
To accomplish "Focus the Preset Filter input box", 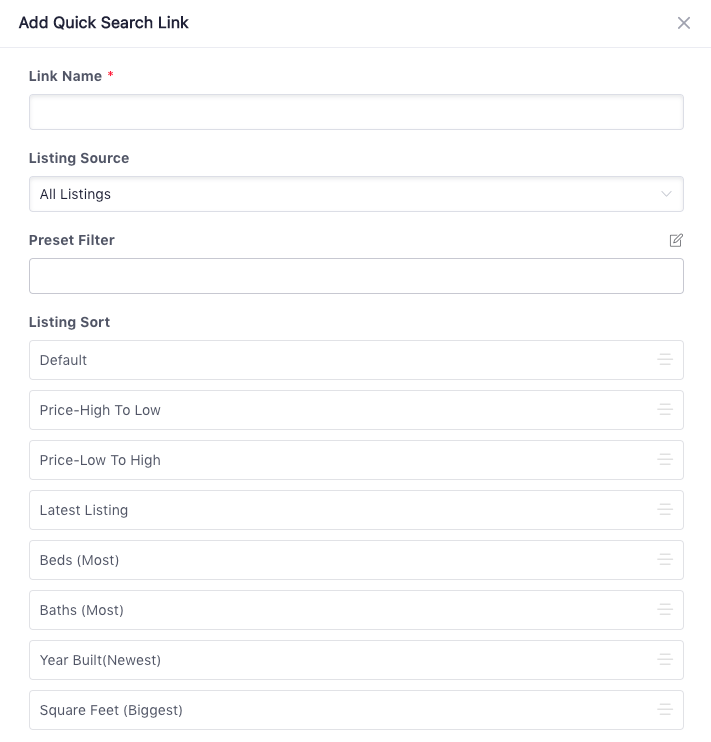I will [x=356, y=276].
